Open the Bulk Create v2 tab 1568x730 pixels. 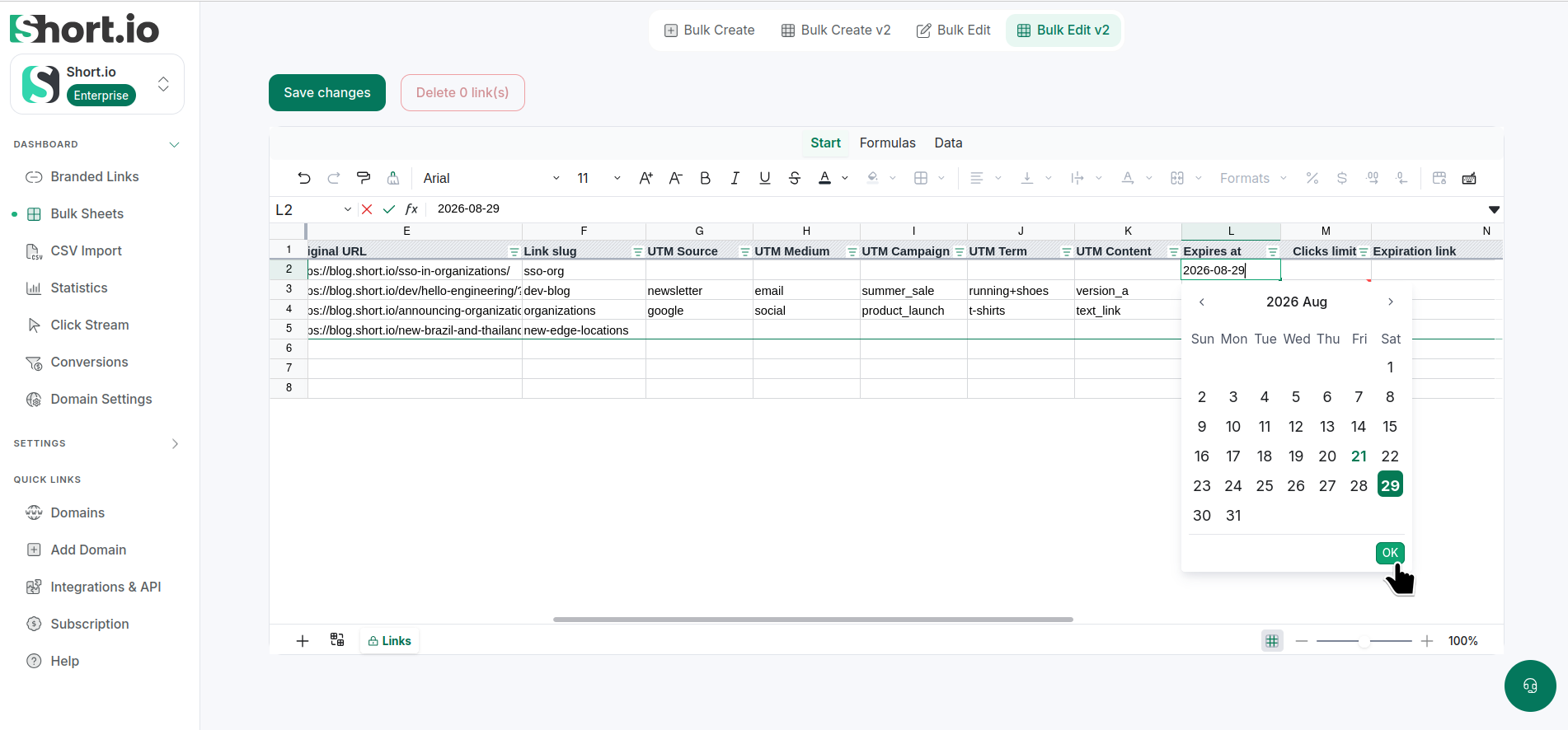point(836,30)
